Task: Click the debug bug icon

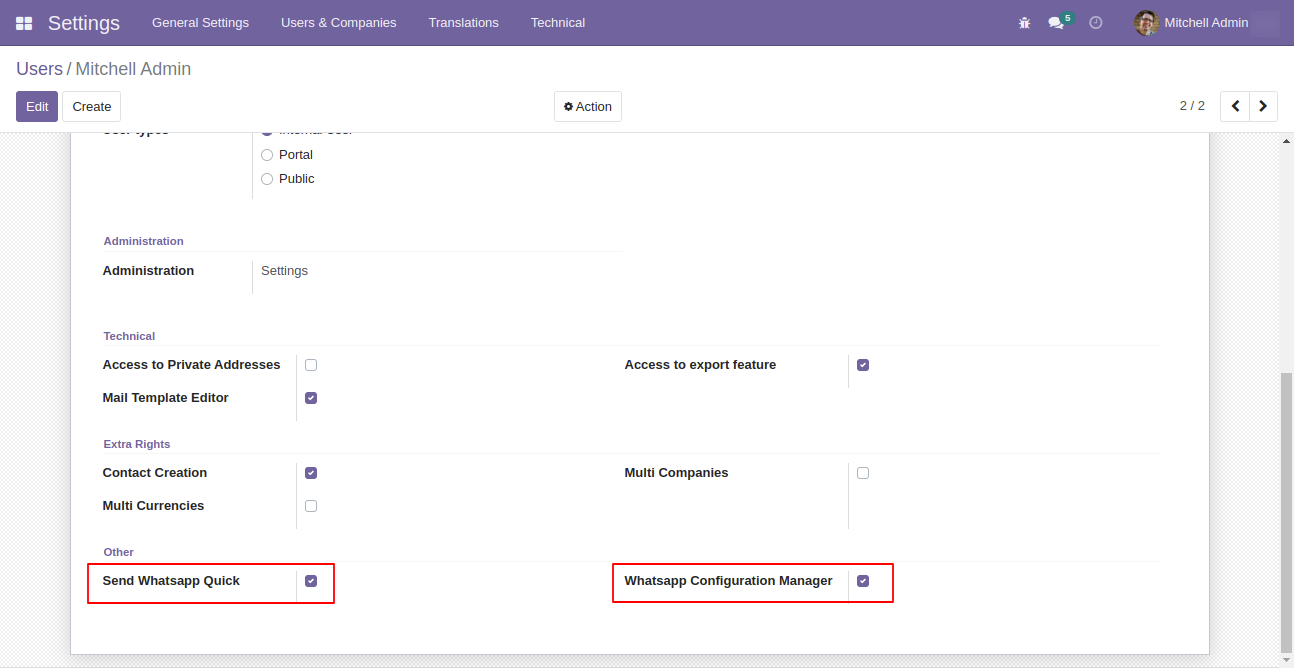Action: pyautogui.click(x=1024, y=23)
